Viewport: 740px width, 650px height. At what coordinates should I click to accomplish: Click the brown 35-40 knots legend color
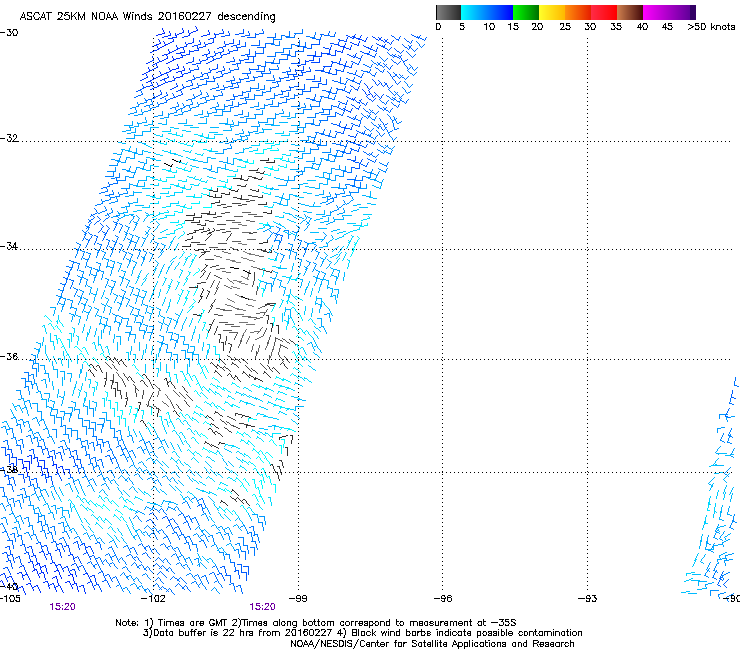630,12
